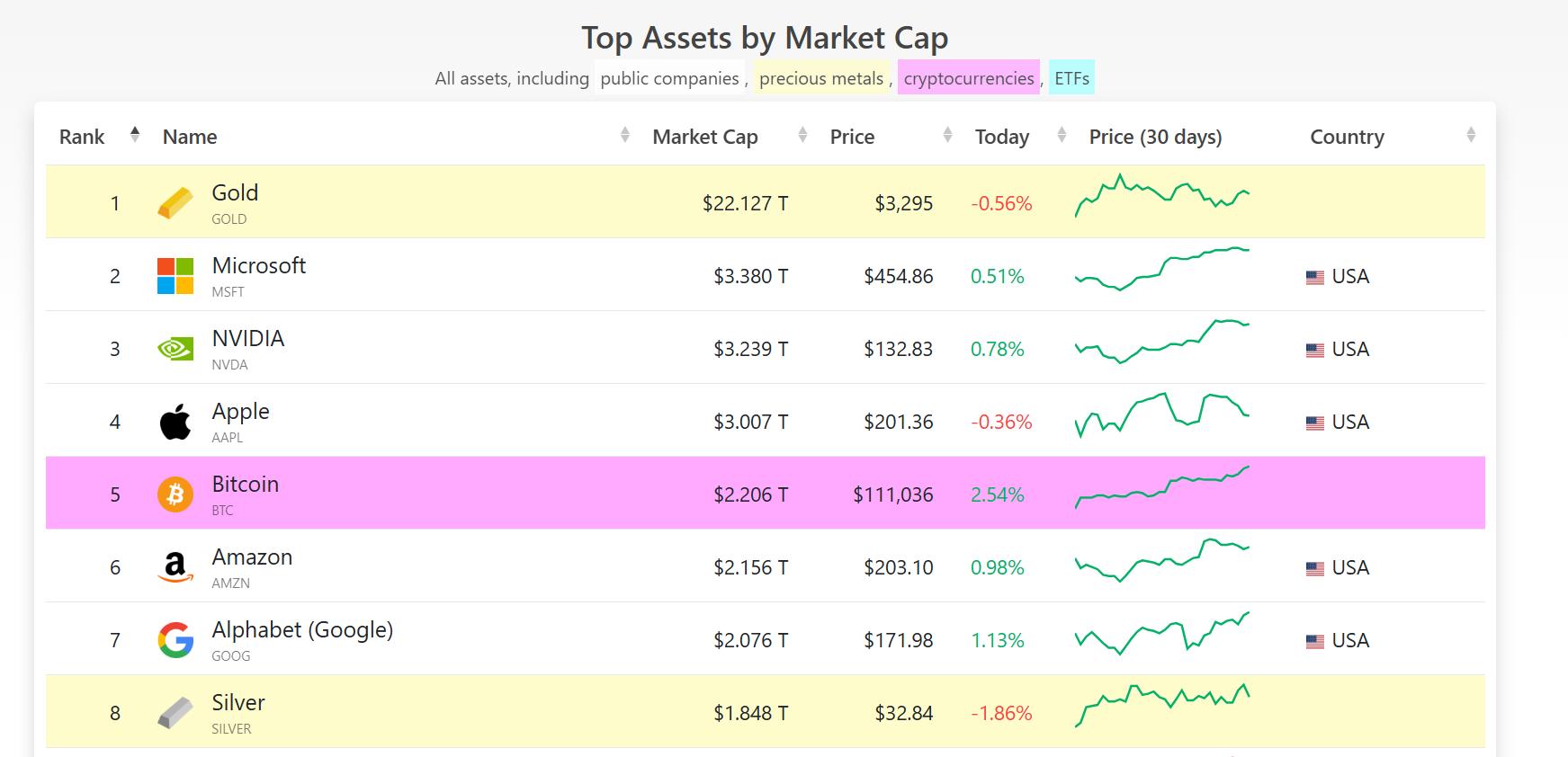Open the Alphabet (Google) asset page

tap(302, 629)
